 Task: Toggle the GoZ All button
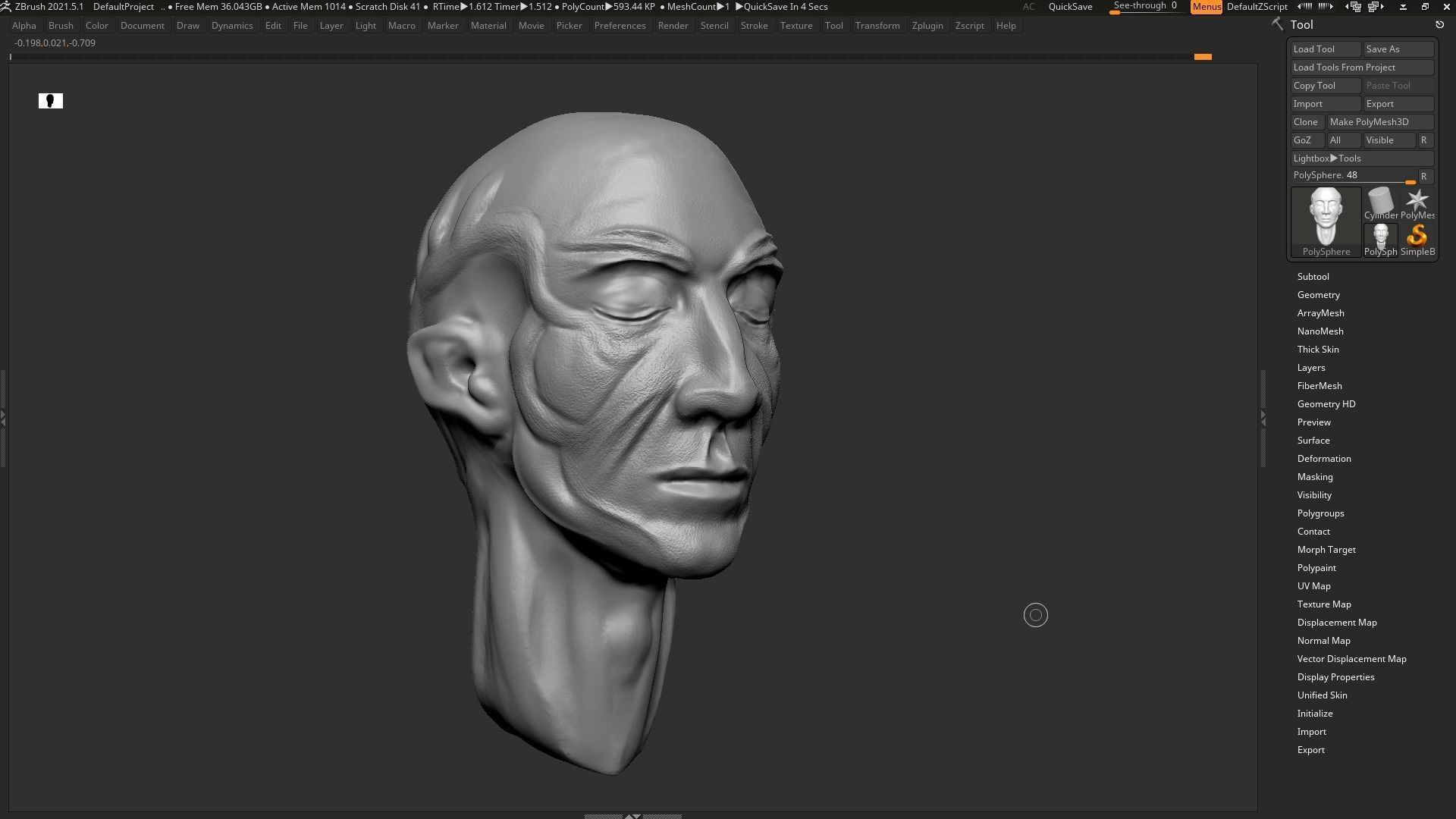coord(1343,140)
